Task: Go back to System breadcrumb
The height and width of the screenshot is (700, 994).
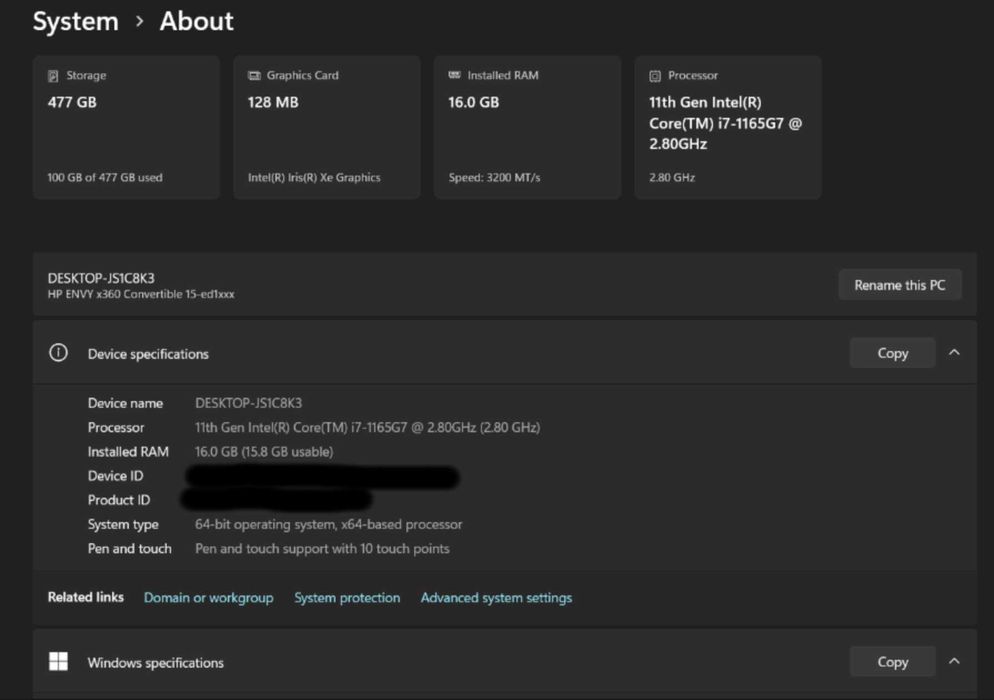Action: point(75,22)
